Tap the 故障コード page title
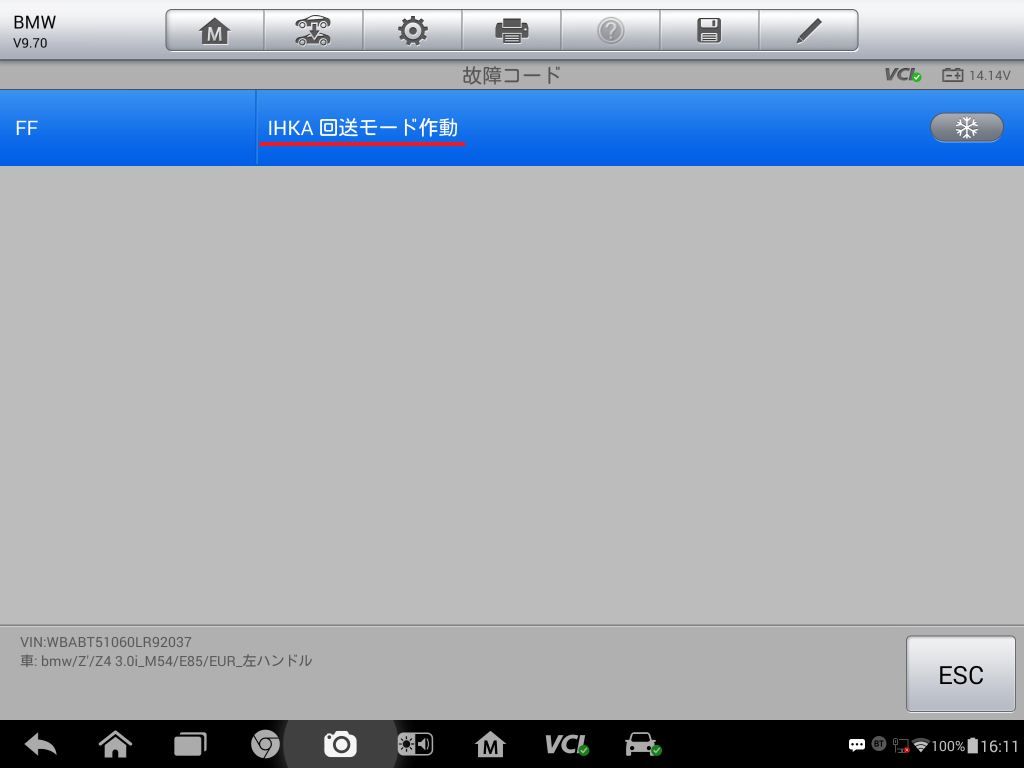Screen dimensions: 1024x768 [x=511, y=75]
